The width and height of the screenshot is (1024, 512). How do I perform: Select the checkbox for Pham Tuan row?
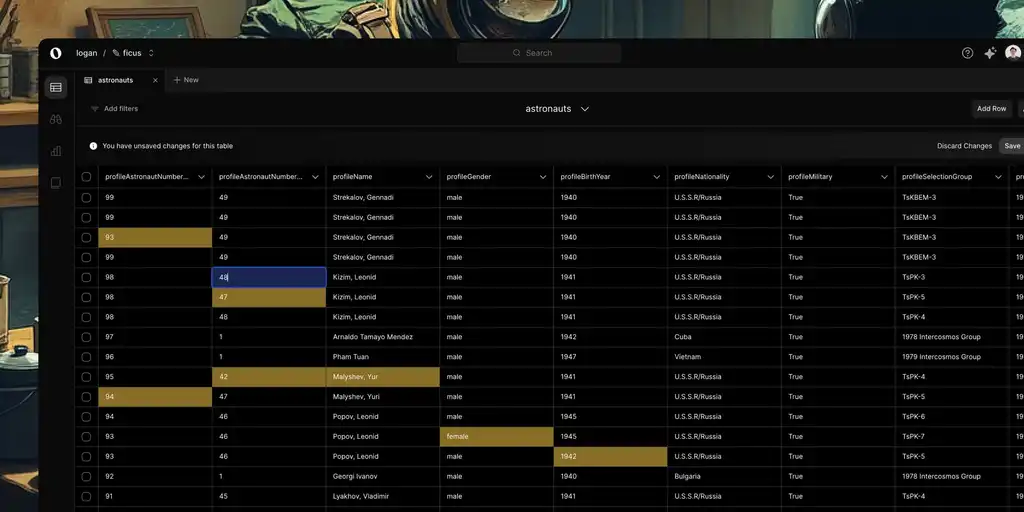(x=86, y=357)
